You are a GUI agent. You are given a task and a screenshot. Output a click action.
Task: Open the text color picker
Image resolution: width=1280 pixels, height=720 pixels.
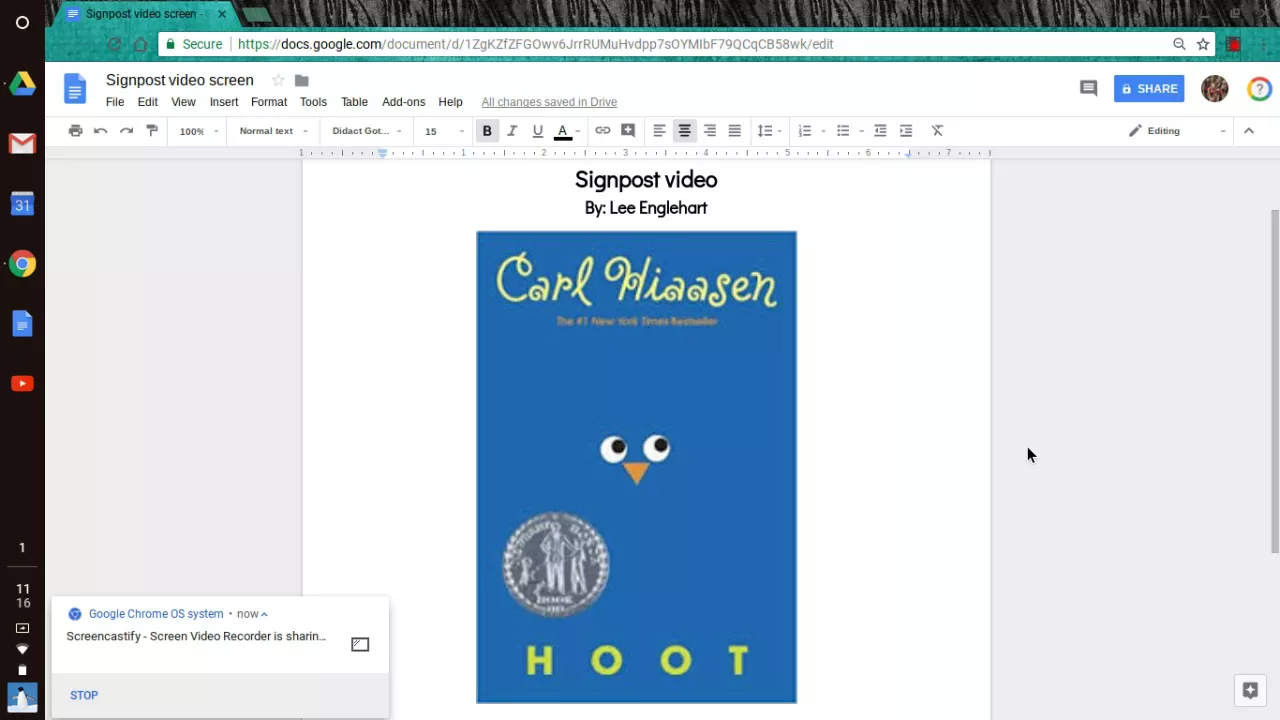point(566,131)
